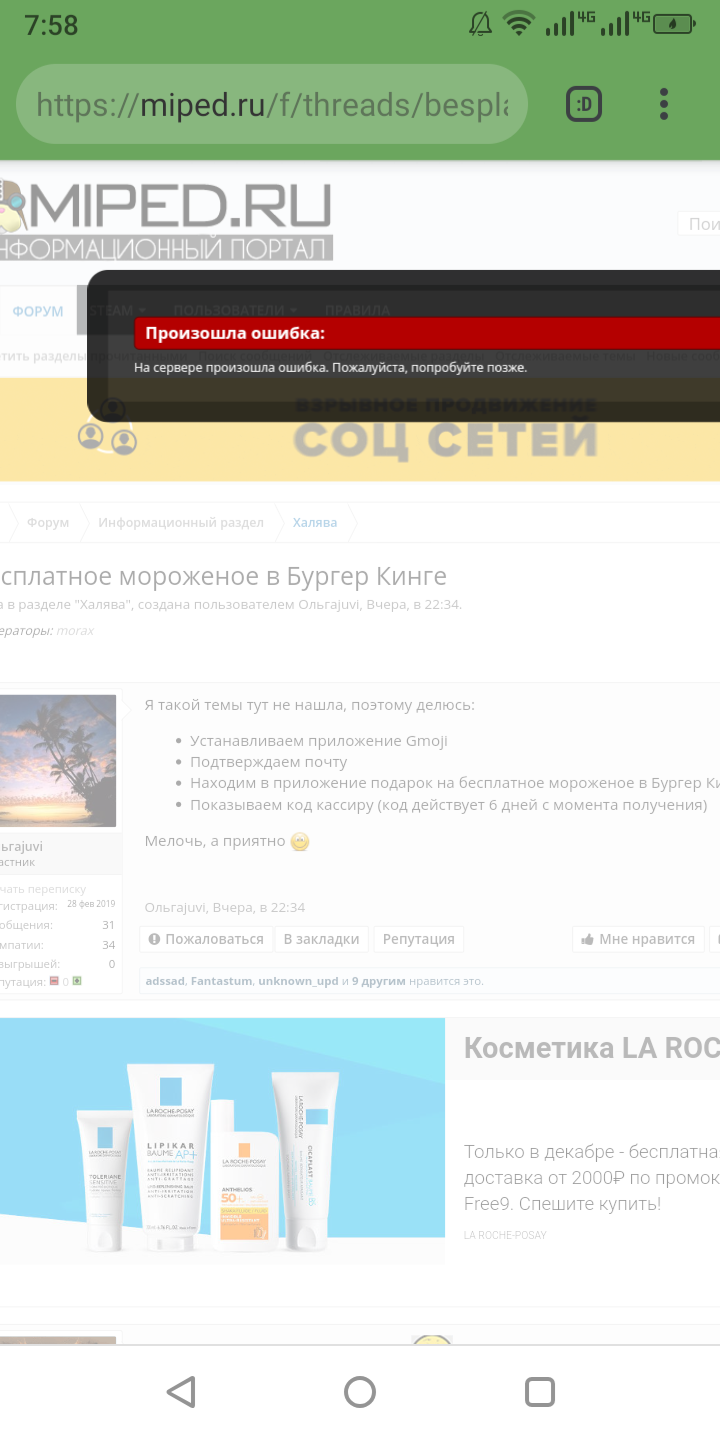Open the MIPED.RU site logo
720x1440 pixels.
[x=166, y=219]
